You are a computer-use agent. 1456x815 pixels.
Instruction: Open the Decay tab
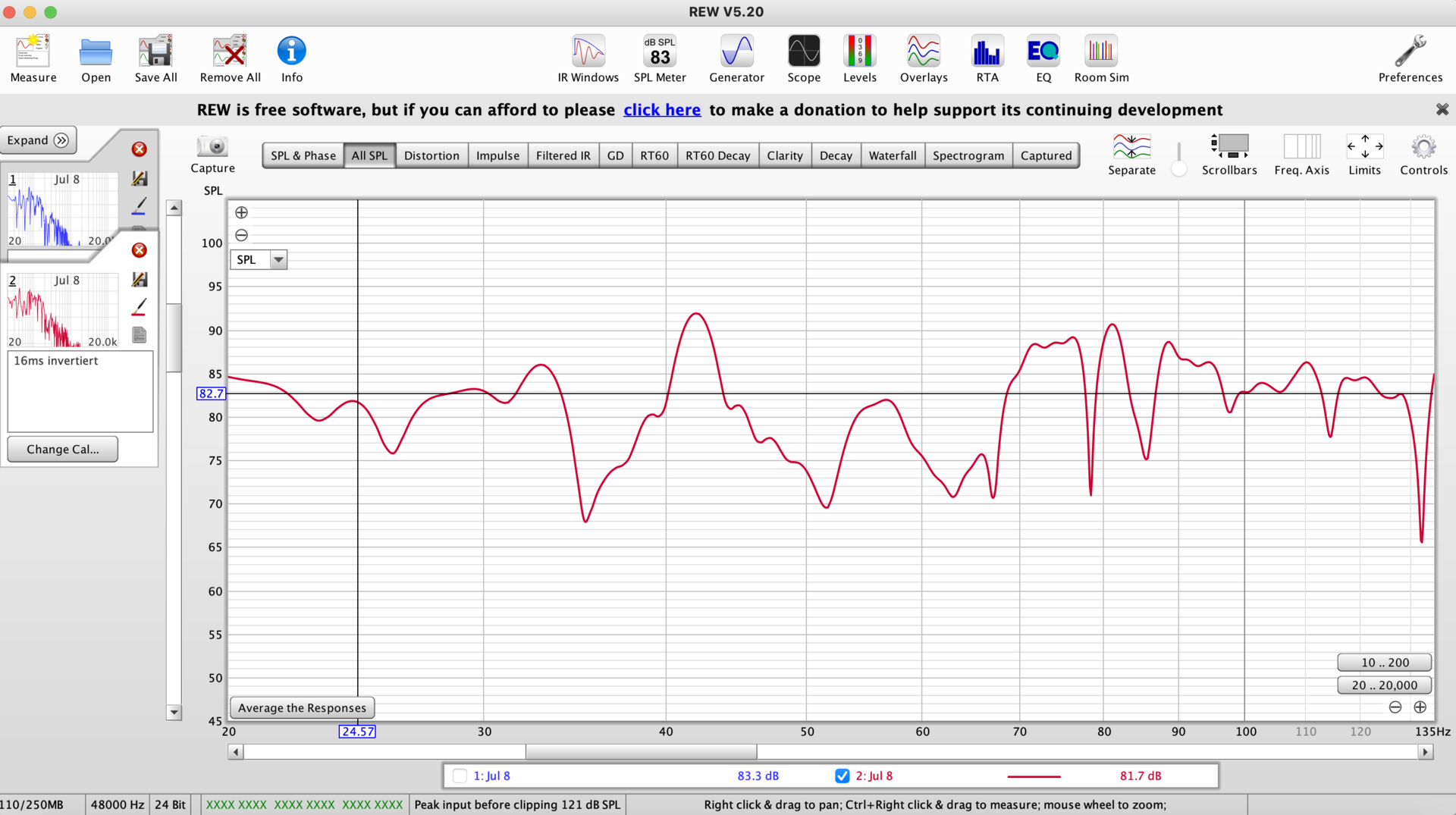click(x=836, y=155)
